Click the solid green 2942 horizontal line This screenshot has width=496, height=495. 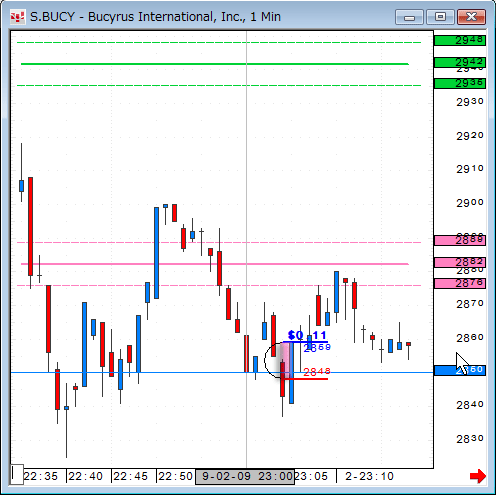(x=215, y=64)
